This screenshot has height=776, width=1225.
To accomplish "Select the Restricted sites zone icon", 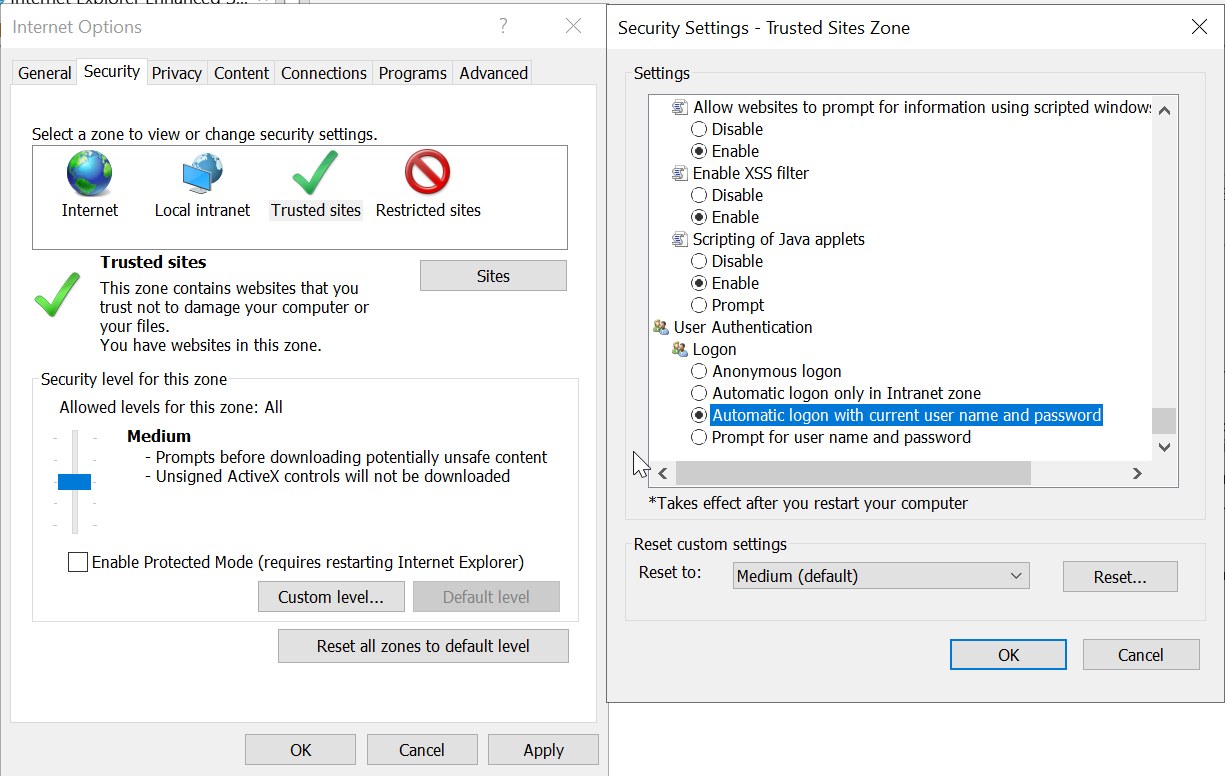I will [x=428, y=174].
